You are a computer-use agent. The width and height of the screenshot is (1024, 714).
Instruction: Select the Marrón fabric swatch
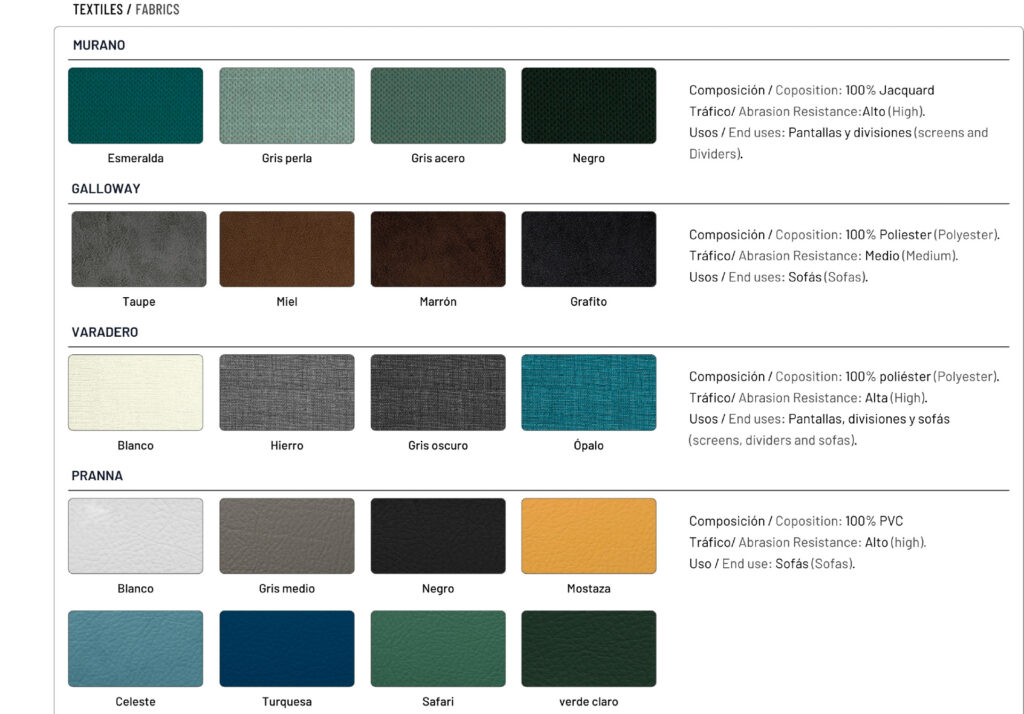coord(437,249)
